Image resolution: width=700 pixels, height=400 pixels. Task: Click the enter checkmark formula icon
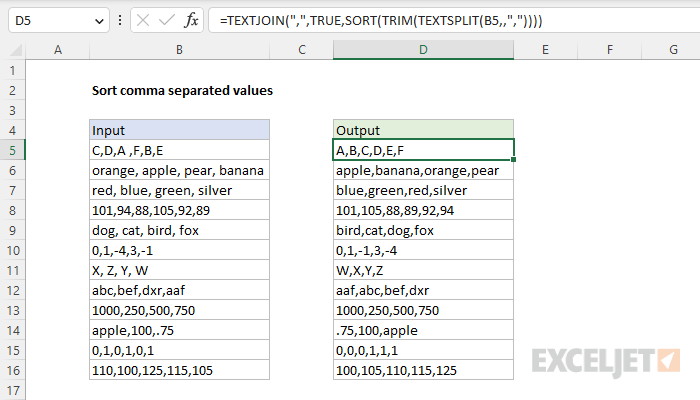[x=167, y=21]
